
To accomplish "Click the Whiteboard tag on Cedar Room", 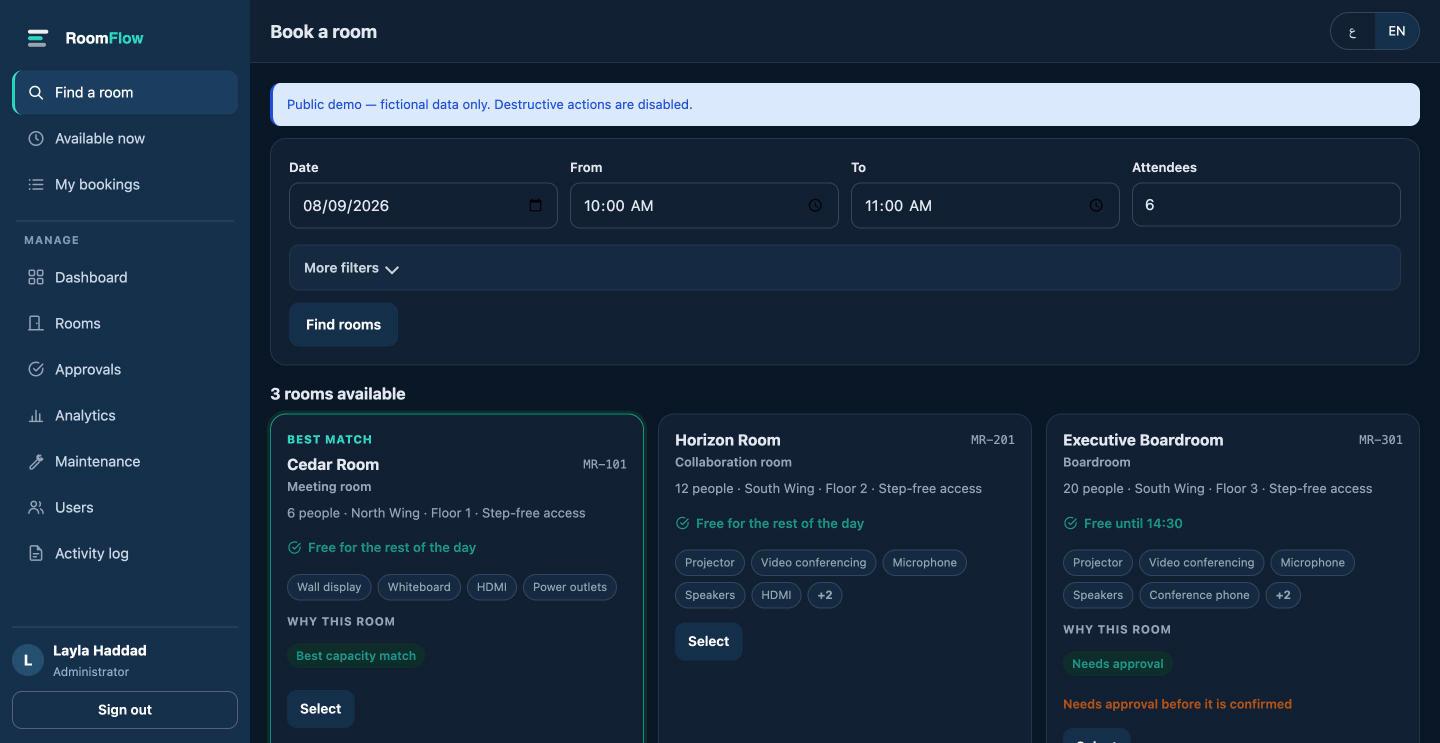I will tap(419, 587).
